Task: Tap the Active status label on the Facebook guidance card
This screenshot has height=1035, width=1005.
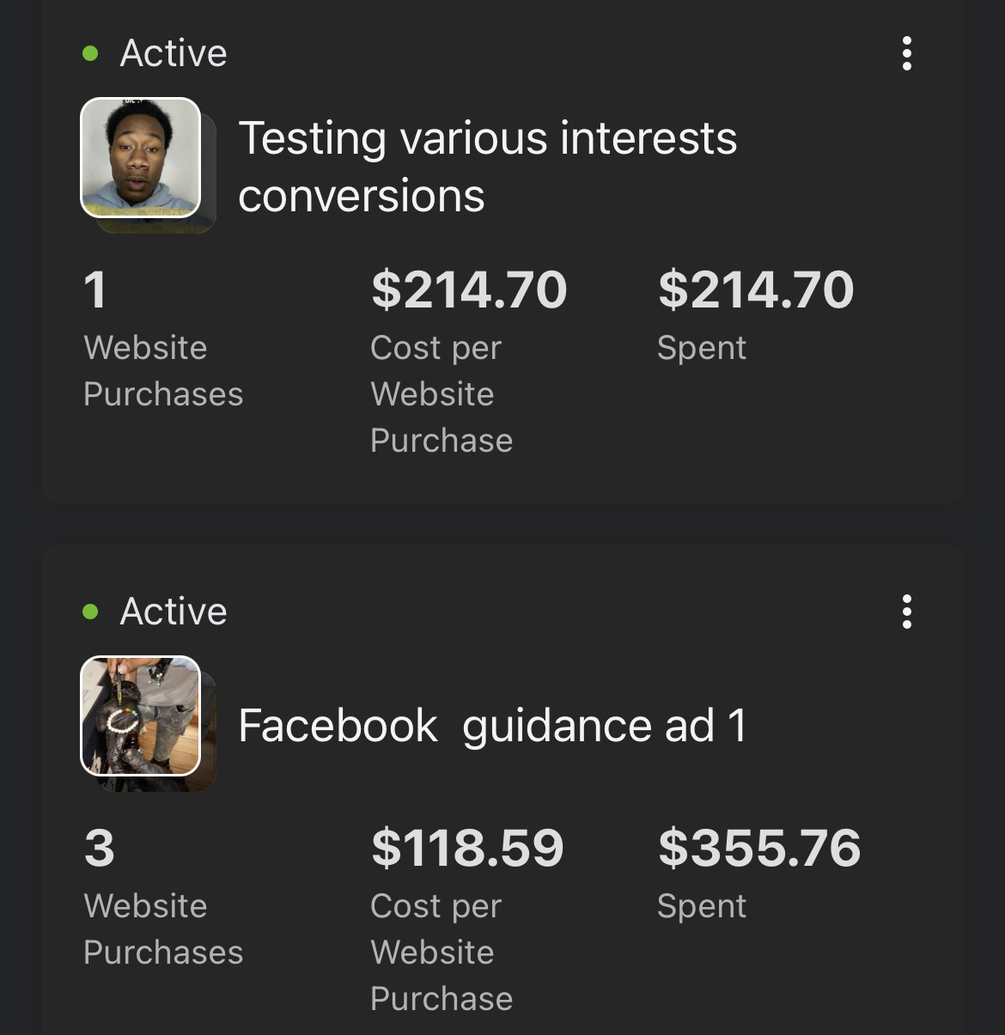Action: pos(173,611)
